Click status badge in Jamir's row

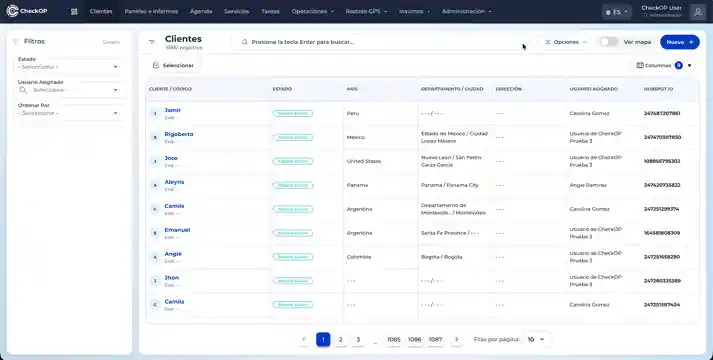[293, 114]
